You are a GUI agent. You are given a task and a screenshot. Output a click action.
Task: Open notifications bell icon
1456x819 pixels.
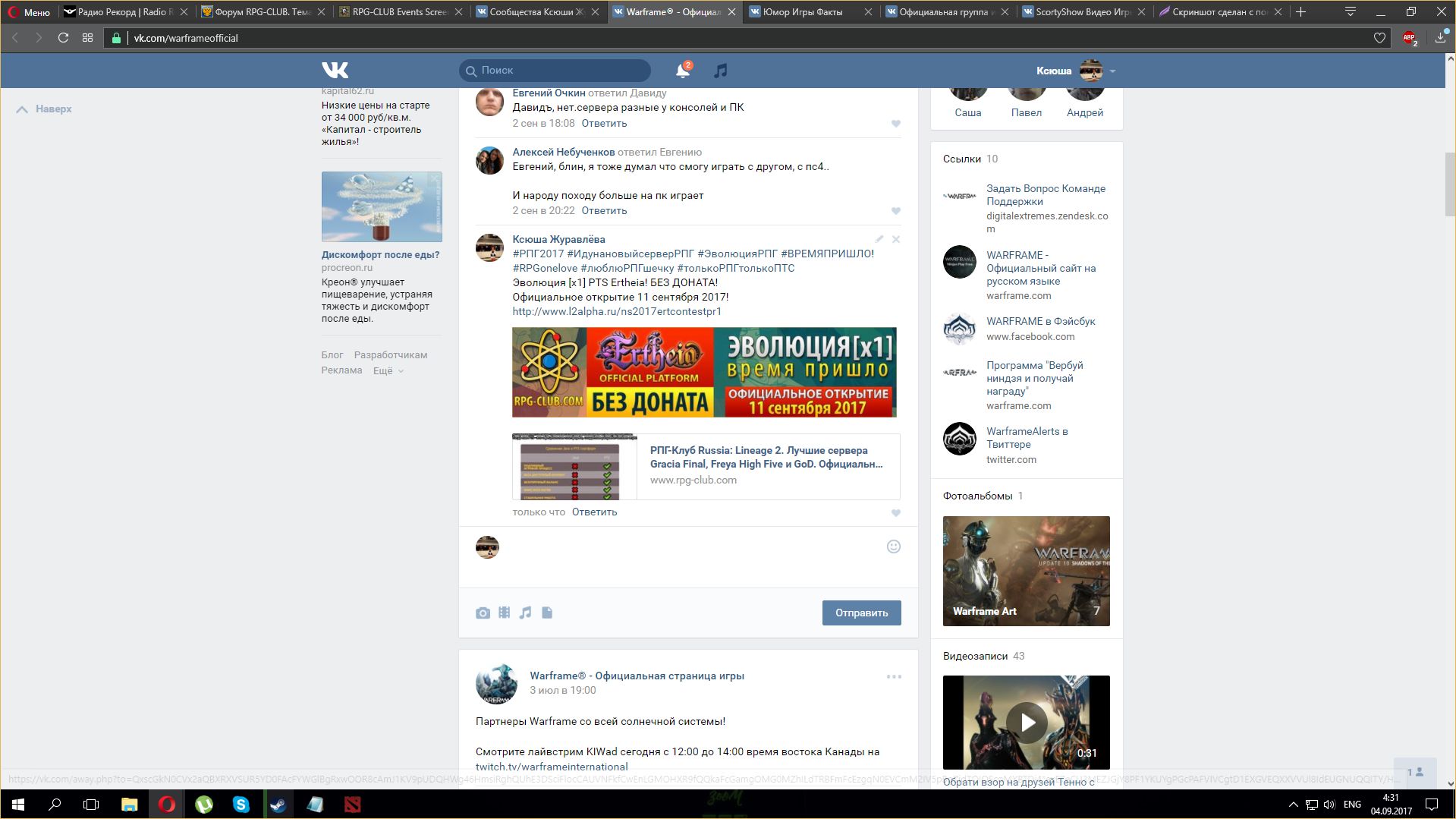coord(683,71)
